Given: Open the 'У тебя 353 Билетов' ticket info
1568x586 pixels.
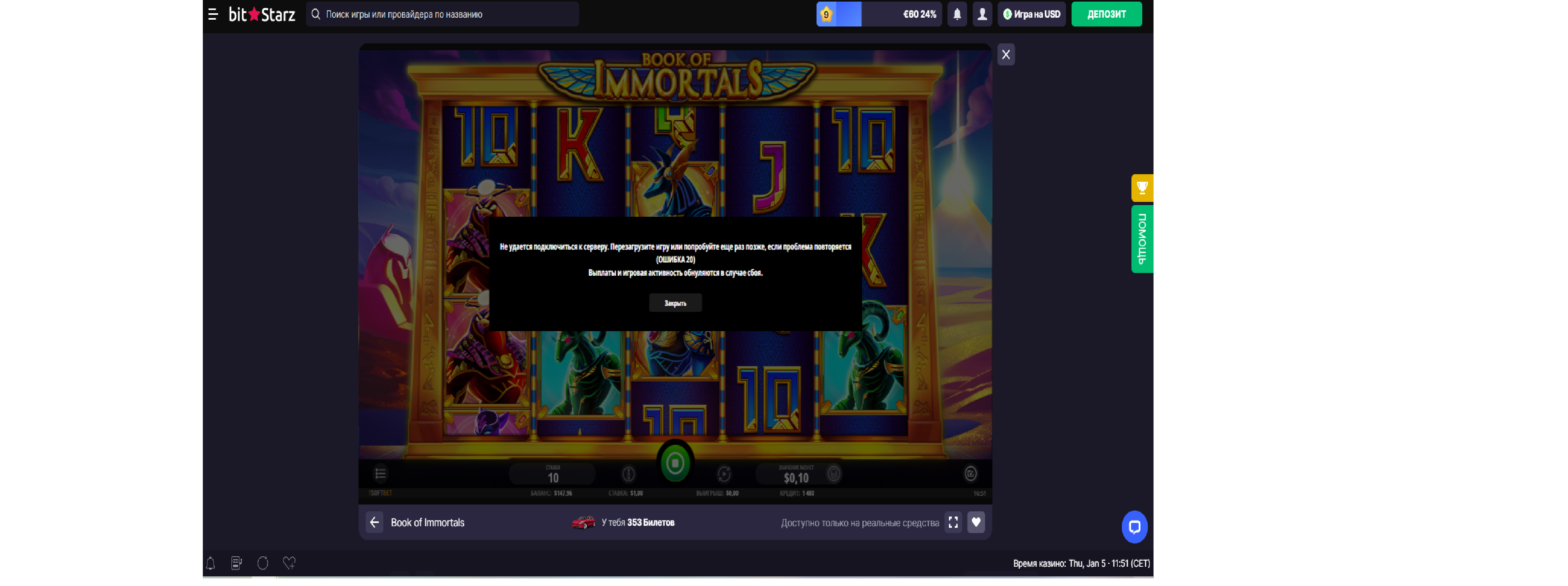Looking at the screenshot, I should [638, 523].
